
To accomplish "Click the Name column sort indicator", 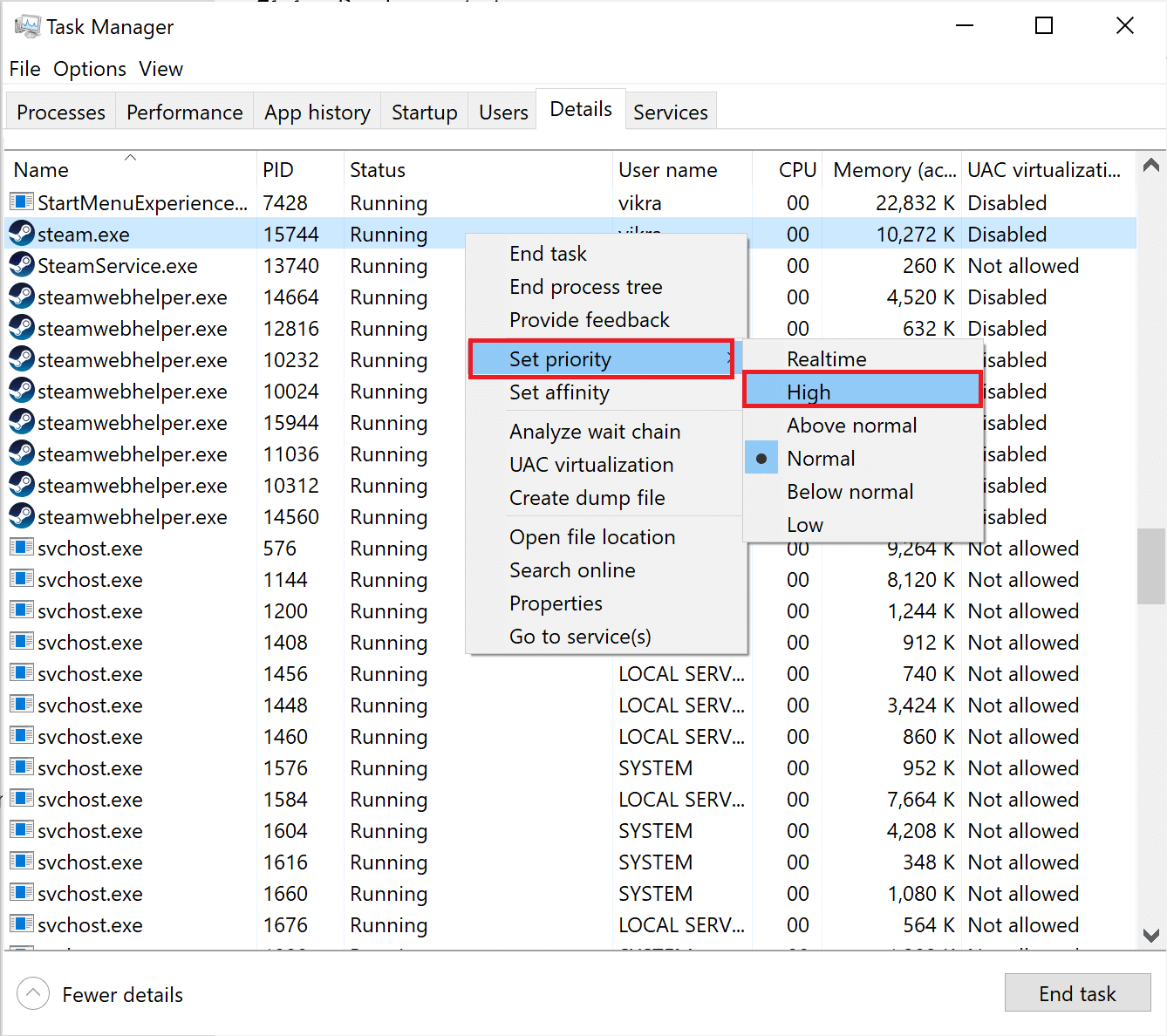I will (130, 159).
